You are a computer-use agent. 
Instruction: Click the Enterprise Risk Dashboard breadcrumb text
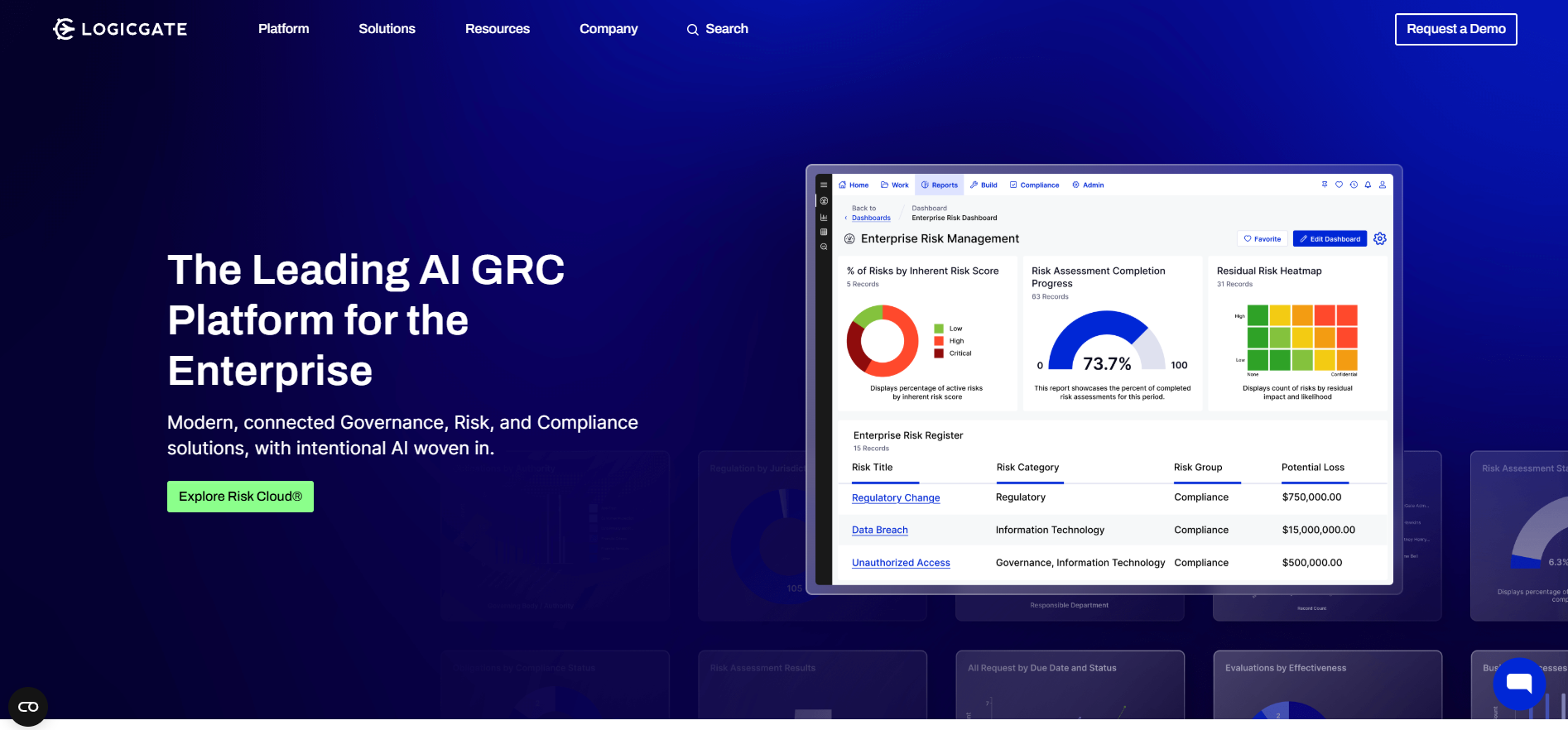click(x=955, y=218)
